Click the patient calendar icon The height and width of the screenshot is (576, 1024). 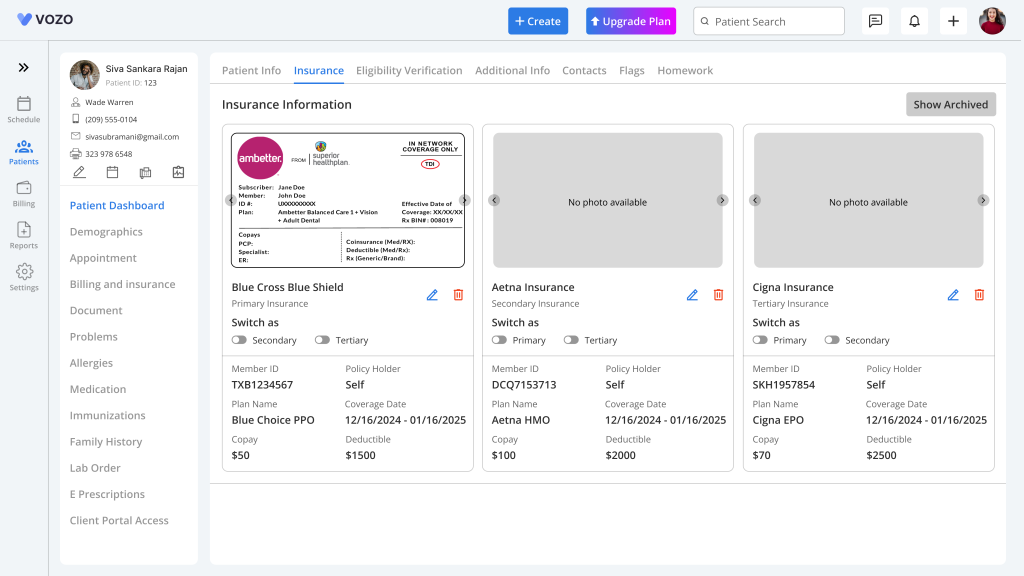[x=112, y=172]
